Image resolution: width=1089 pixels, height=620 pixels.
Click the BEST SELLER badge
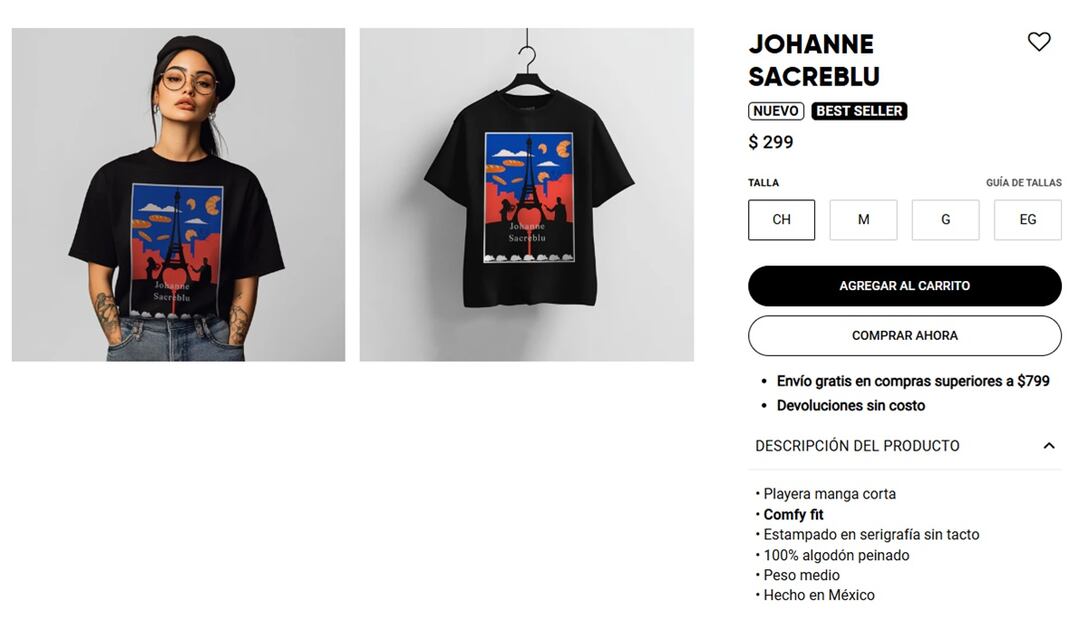pyautogui.click(x=859, y=111)
